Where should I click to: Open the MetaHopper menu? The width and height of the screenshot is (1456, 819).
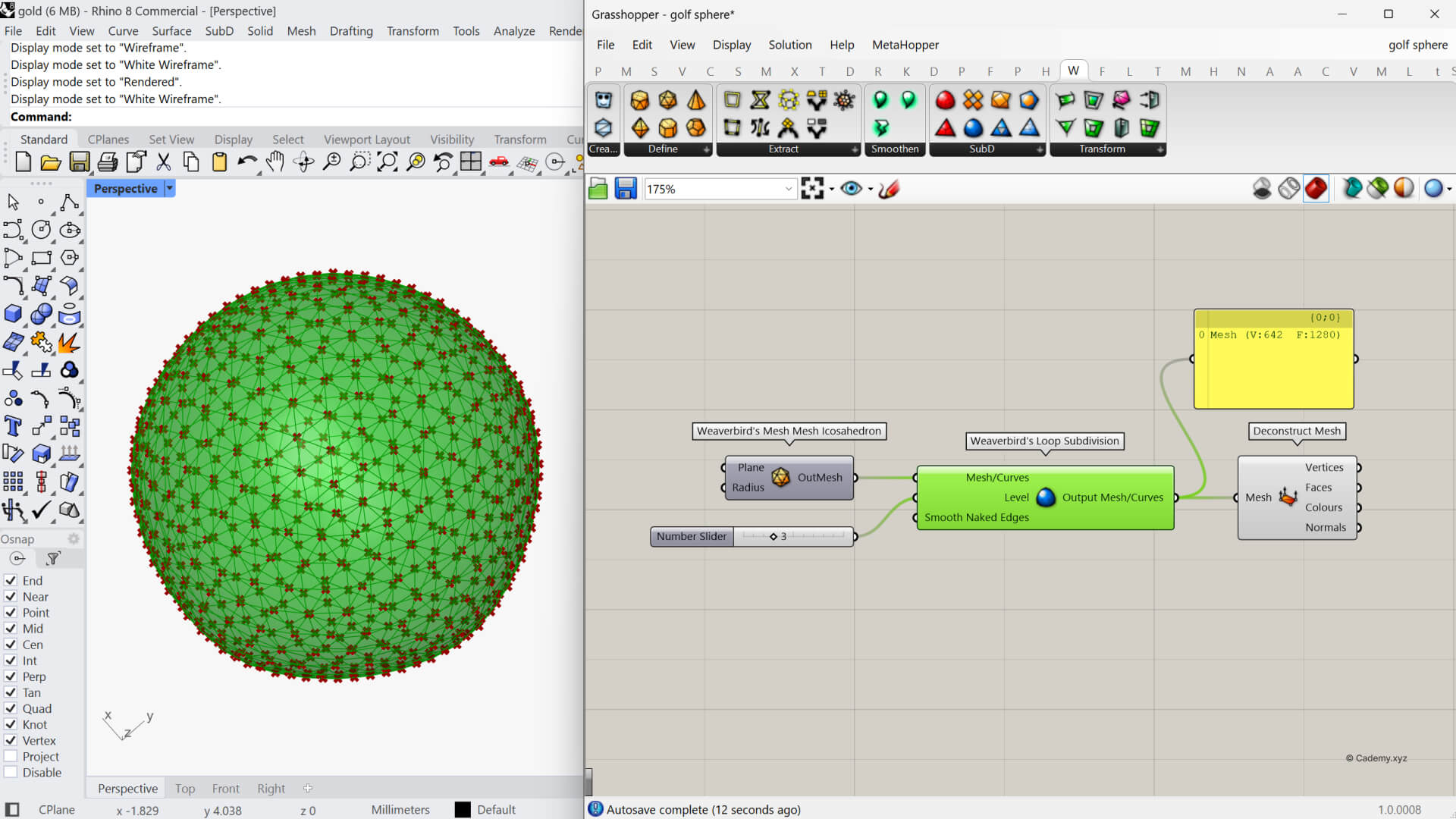[905, 45]
